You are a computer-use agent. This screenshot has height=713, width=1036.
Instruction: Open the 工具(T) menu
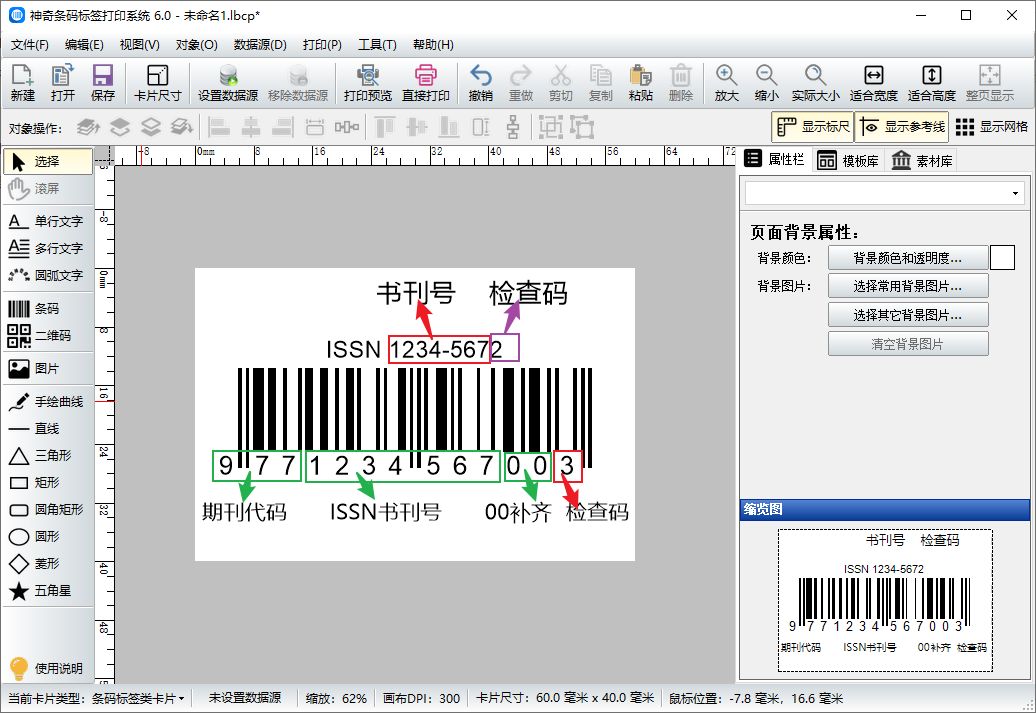[x=377, y=45]
